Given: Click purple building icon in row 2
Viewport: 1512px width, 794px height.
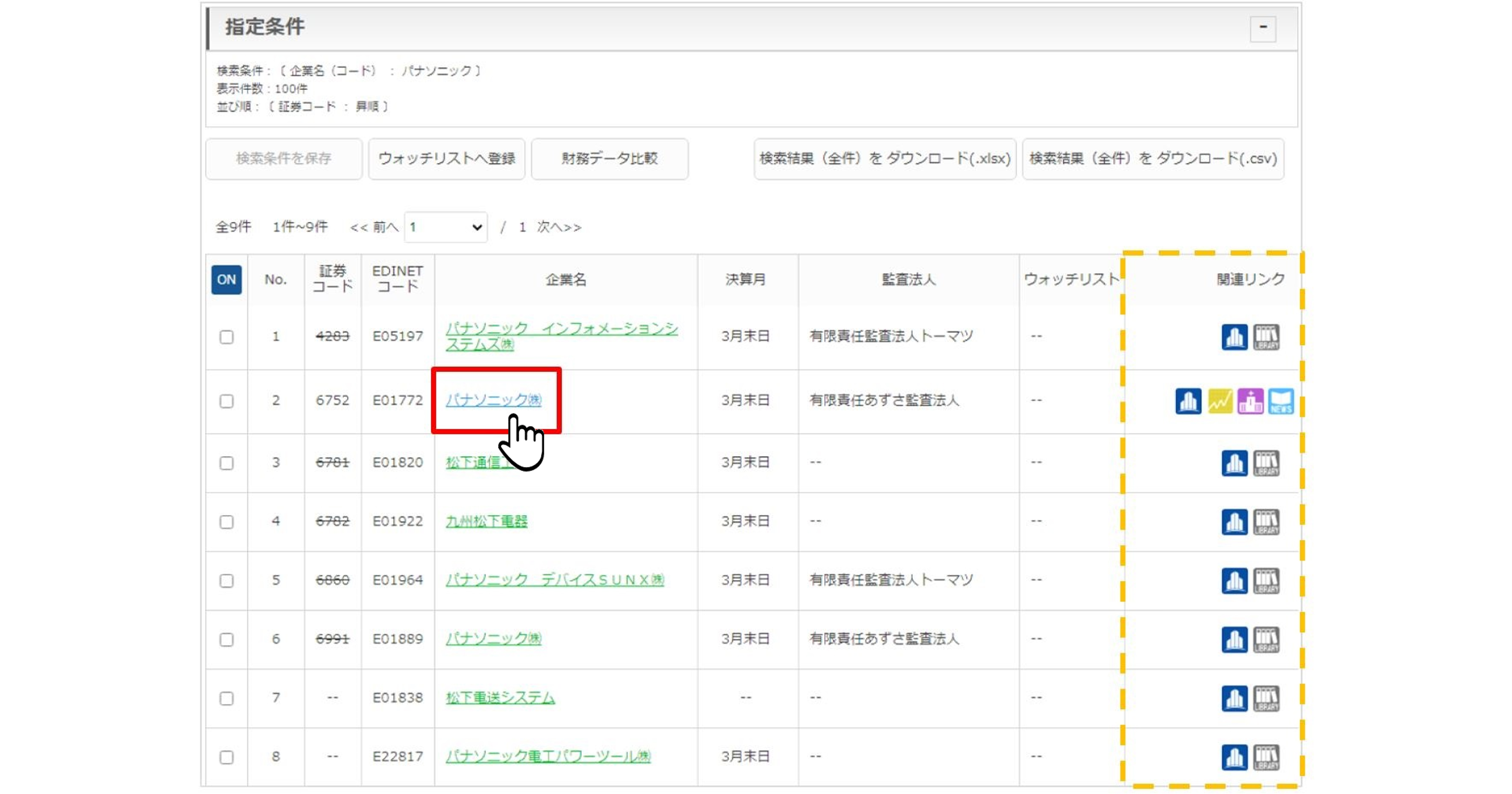Looking at the screenshot, I should [1250, 401].
